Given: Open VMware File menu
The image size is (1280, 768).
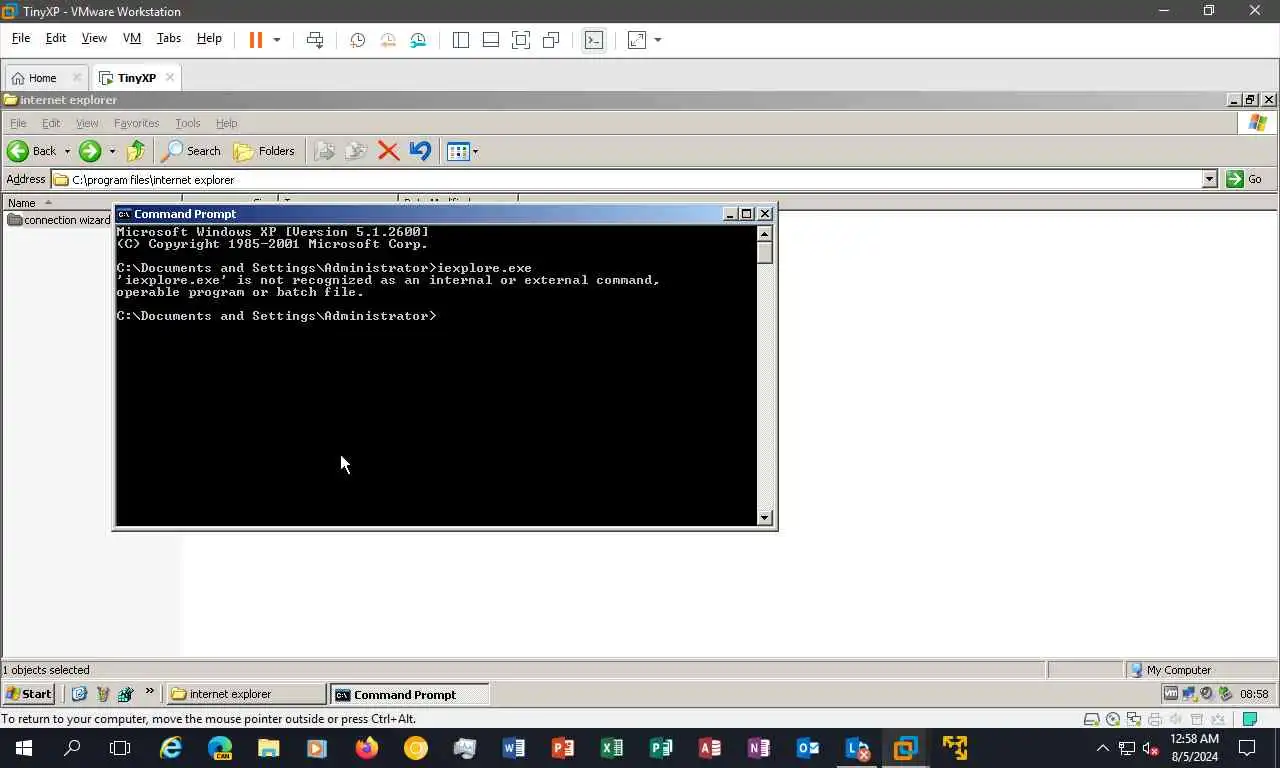Looking at the screenshot, I should pyautogui.click(x=21, y=38).
